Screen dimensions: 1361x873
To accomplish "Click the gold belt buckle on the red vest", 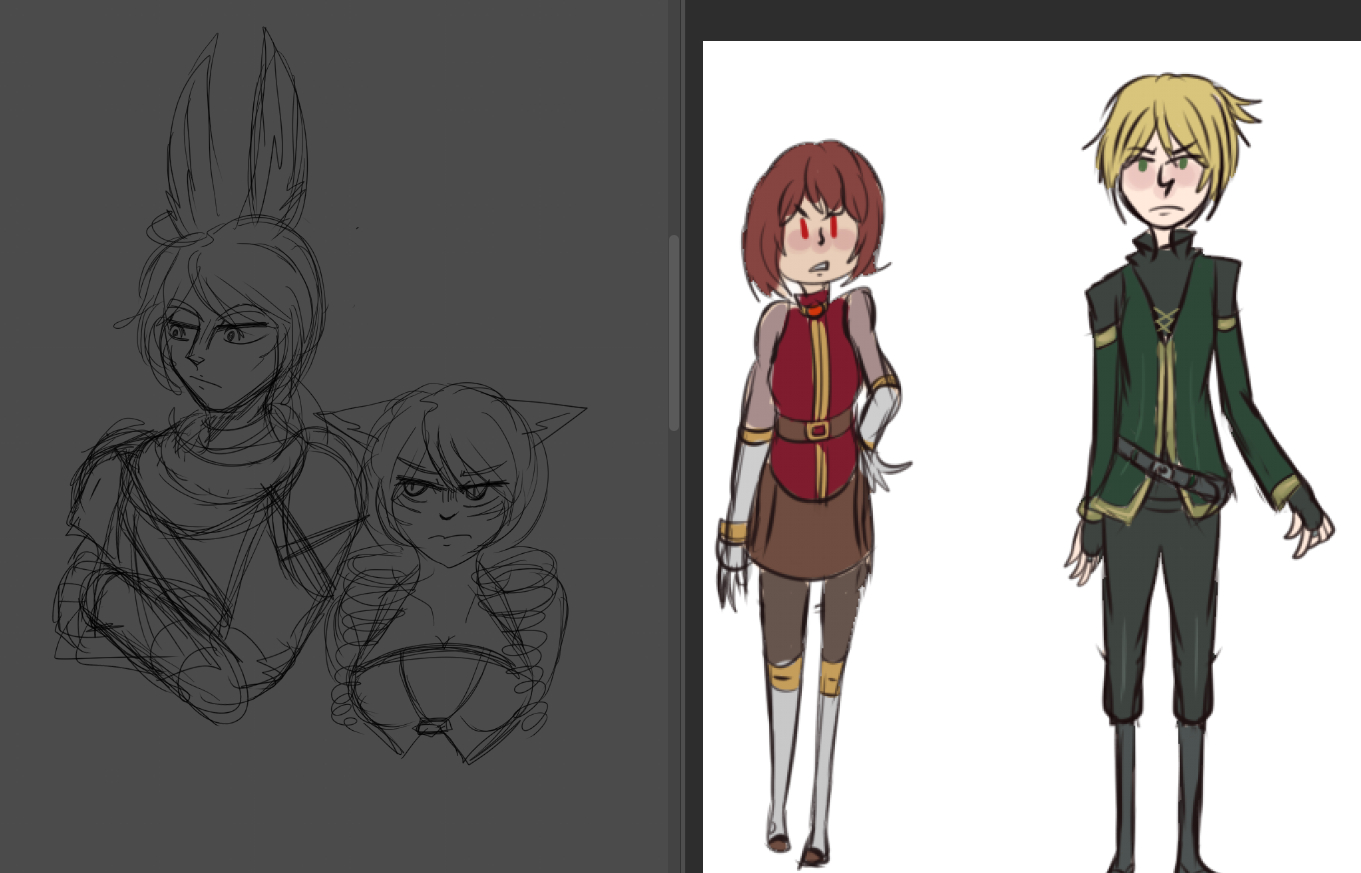I will [819, 430].
